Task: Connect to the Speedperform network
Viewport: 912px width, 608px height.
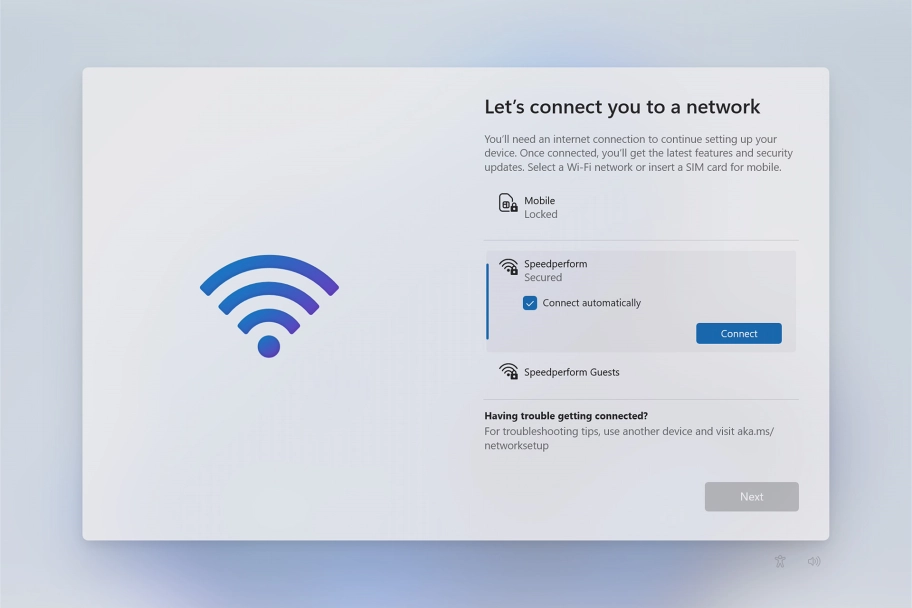Action: click(x=739, y=333)
